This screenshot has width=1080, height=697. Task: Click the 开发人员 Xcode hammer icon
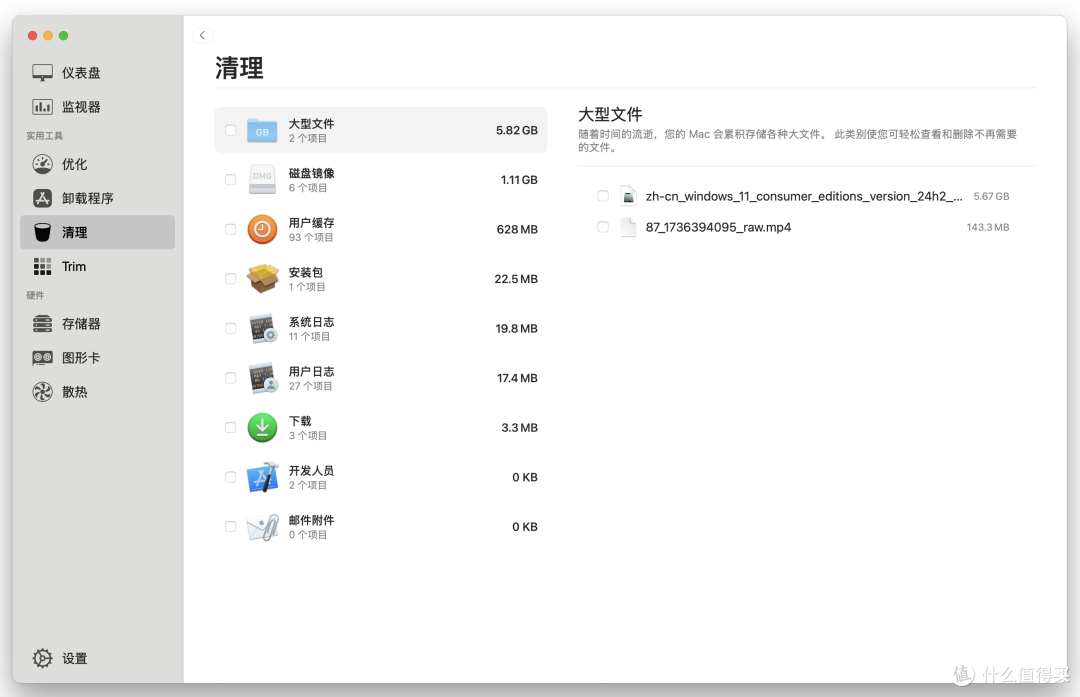point(262,477)
